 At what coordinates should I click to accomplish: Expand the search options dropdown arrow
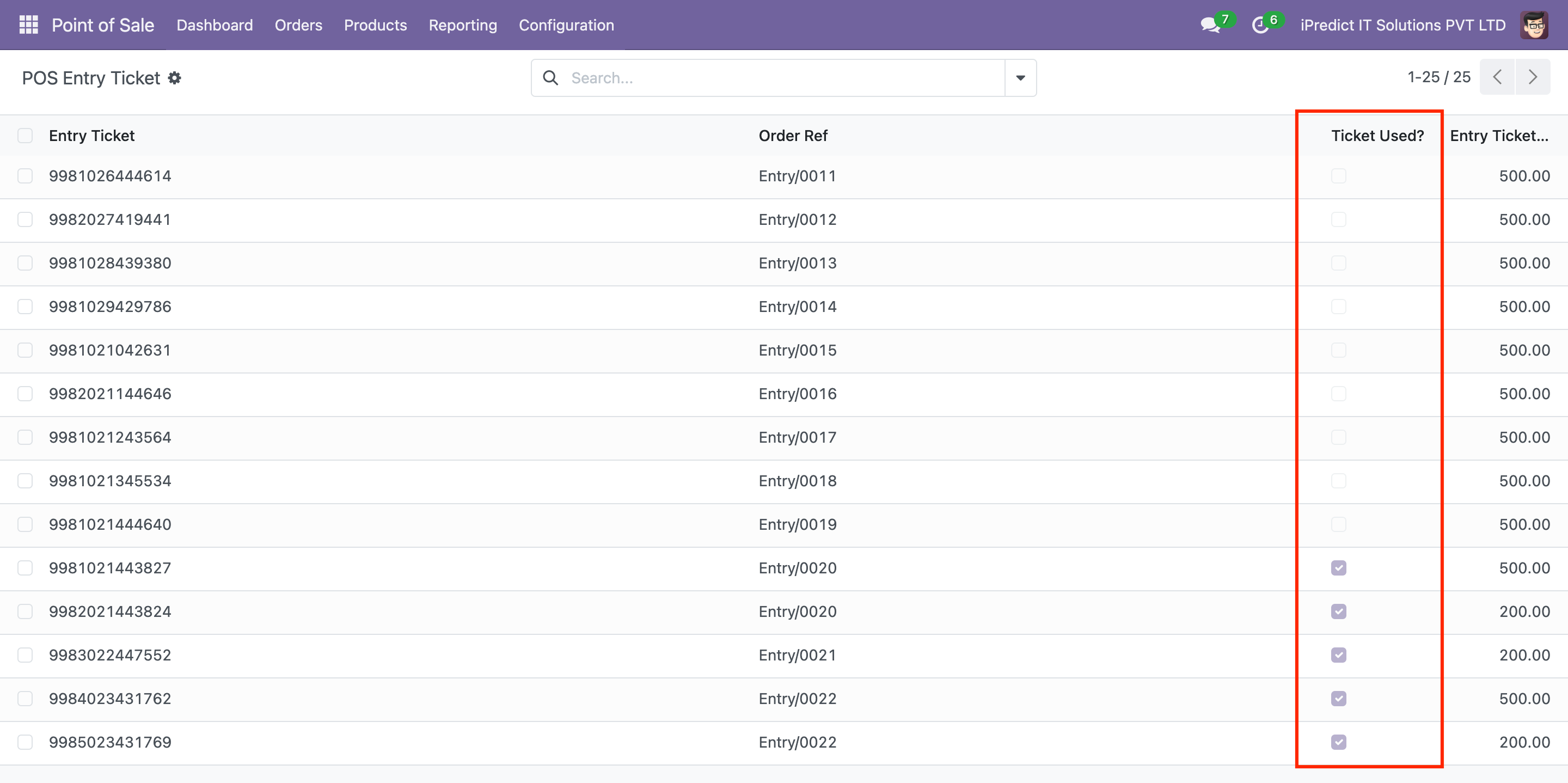[1021, 78]
